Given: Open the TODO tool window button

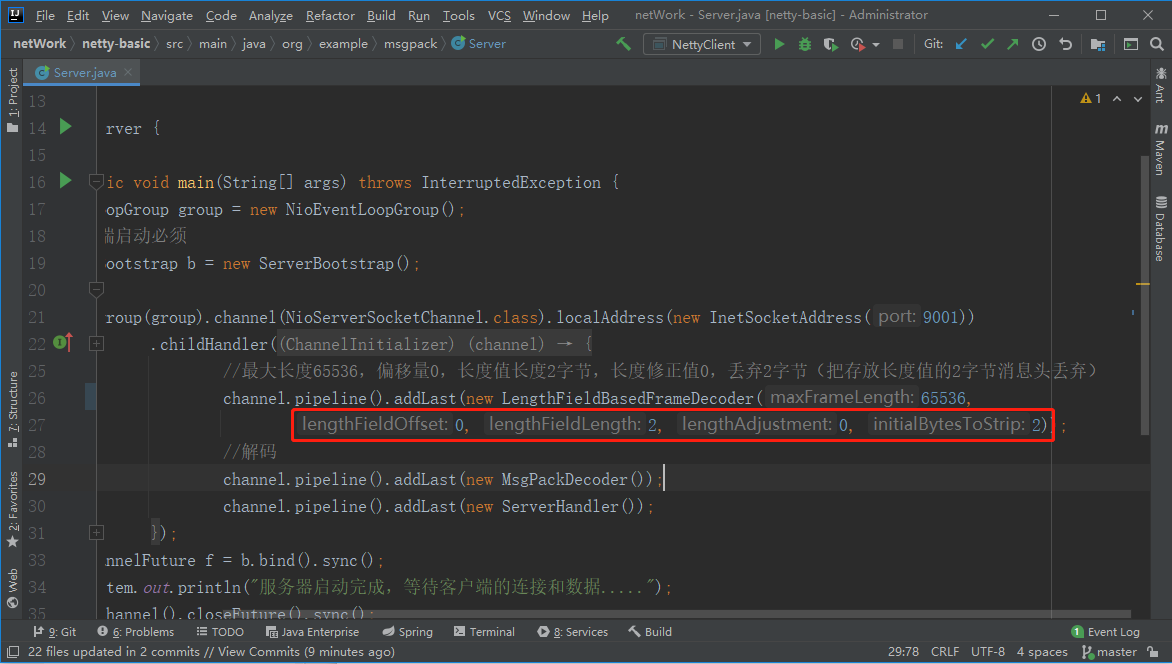Looking at the screenshot, I should pos(220,632).
